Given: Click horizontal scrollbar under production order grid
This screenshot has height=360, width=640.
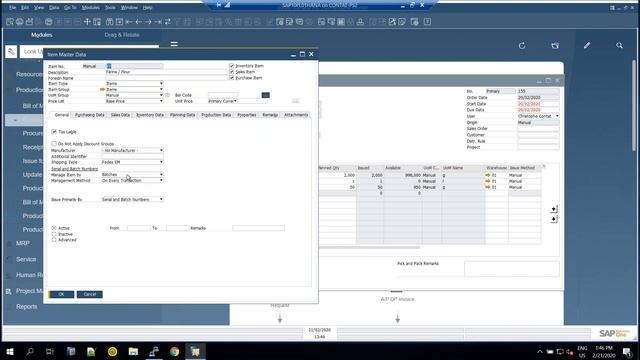Looking at the screenshot, I should [369, 247].
